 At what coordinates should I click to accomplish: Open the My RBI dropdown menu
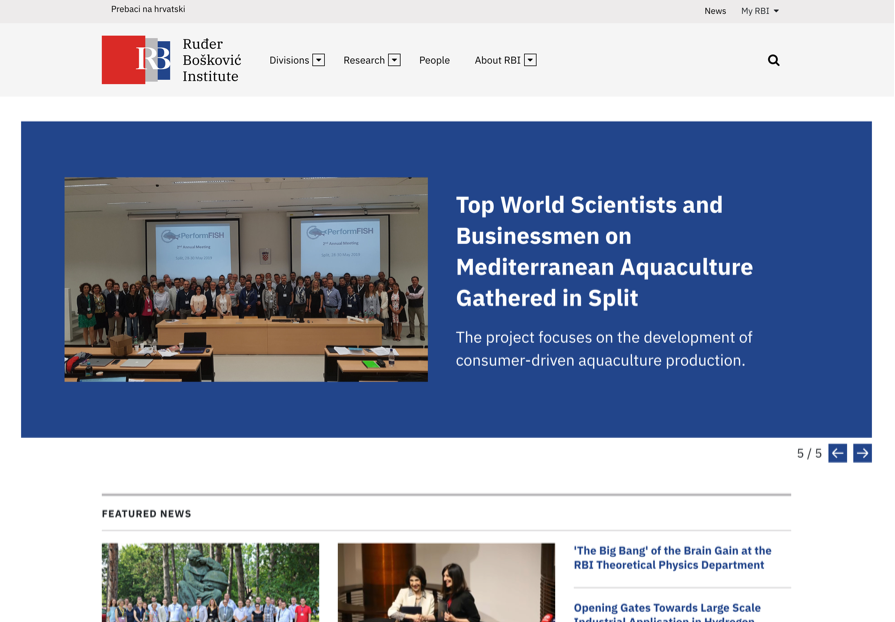(759, 11)
